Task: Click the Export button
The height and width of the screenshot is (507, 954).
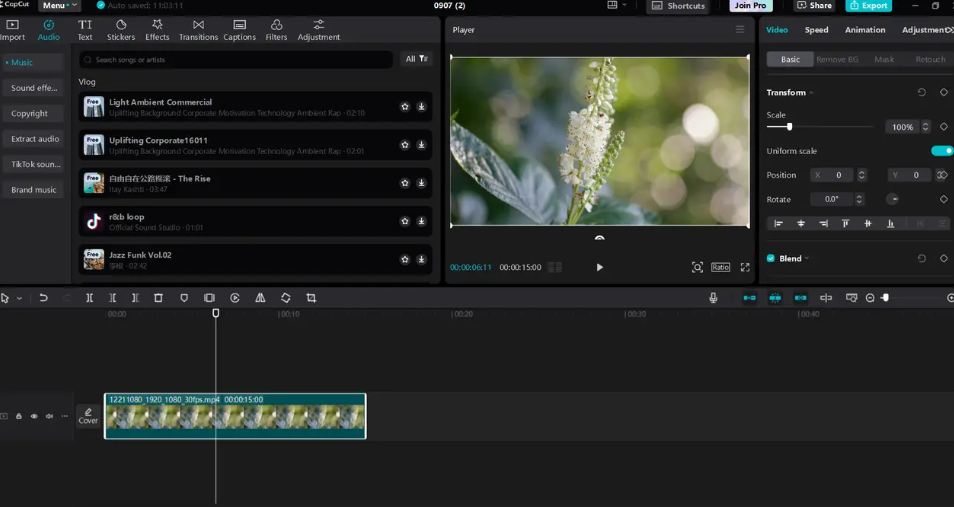Action: (x=868, y=6)
